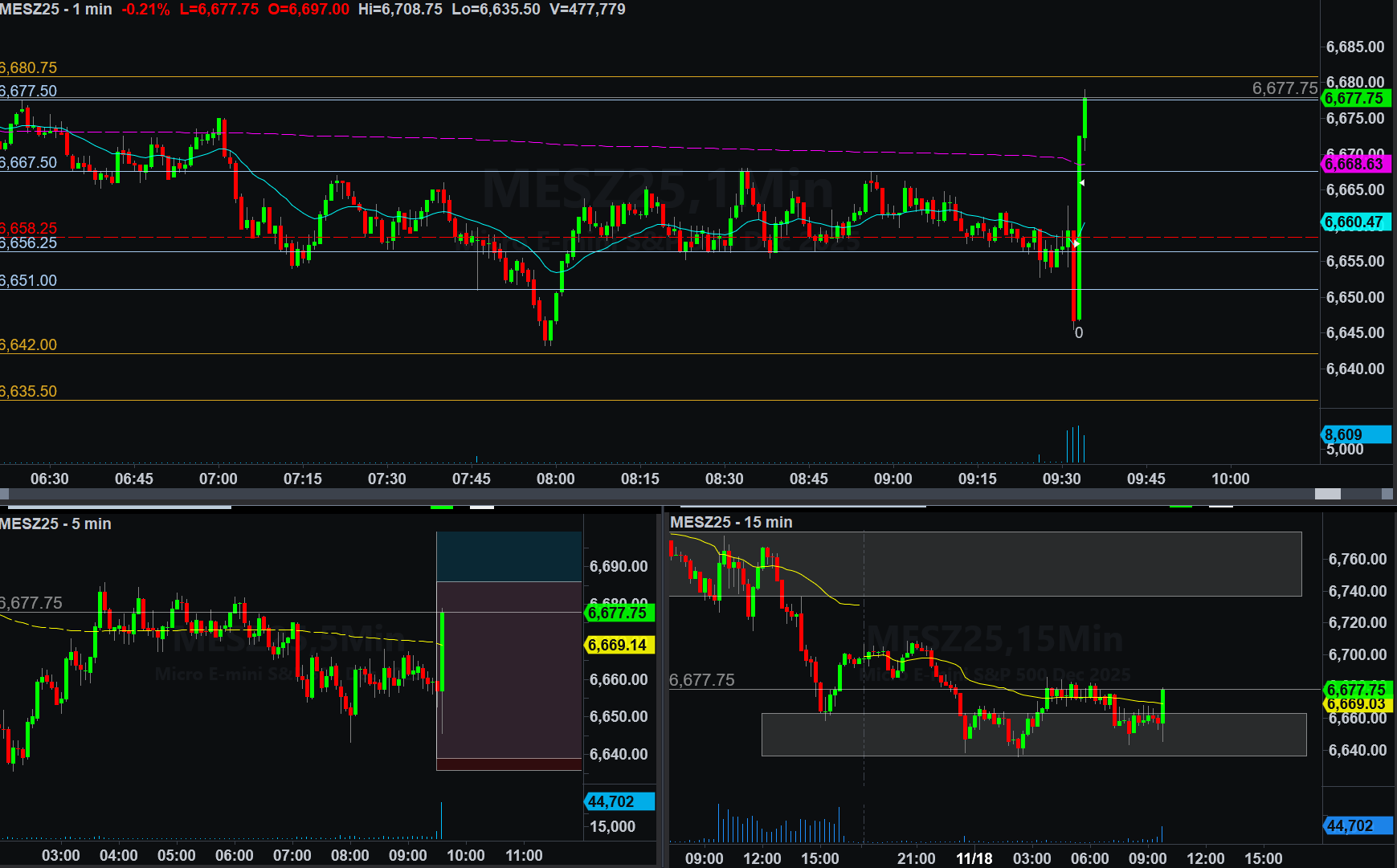Viewport: 1397px width, 868px height.
Task: Click the MESZ25 - 1 min chart title
Action: [56, 10]
